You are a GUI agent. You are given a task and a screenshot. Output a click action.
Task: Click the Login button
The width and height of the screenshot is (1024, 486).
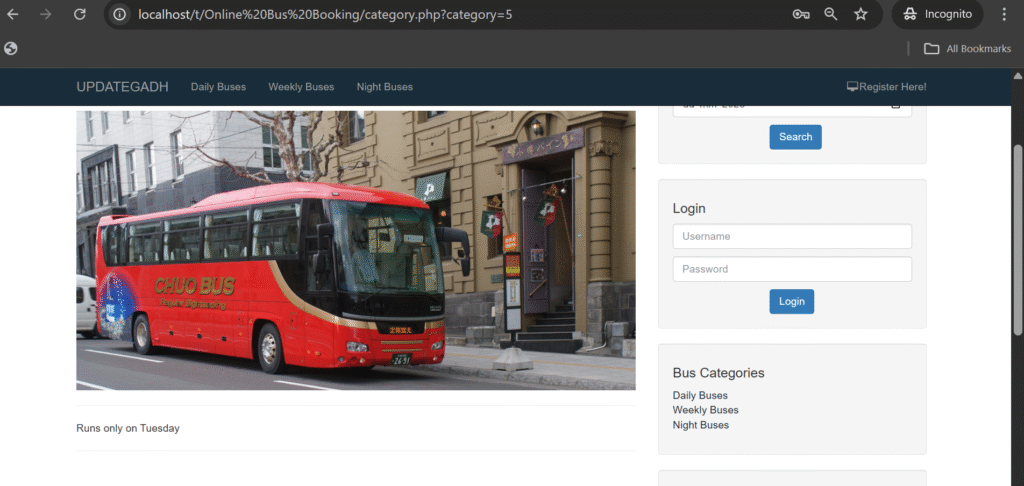(792, 302)
